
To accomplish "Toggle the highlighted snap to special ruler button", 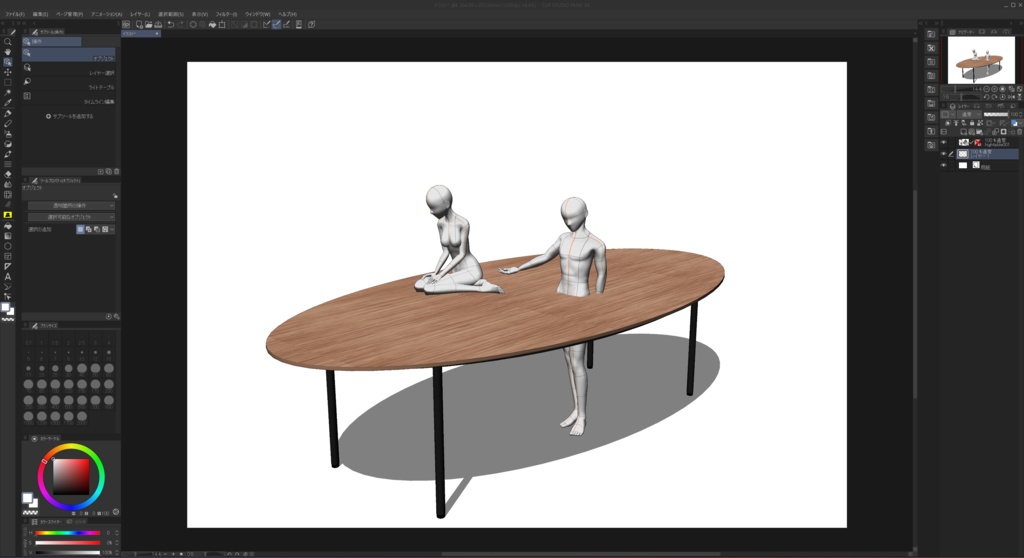I will pos(276,24).
